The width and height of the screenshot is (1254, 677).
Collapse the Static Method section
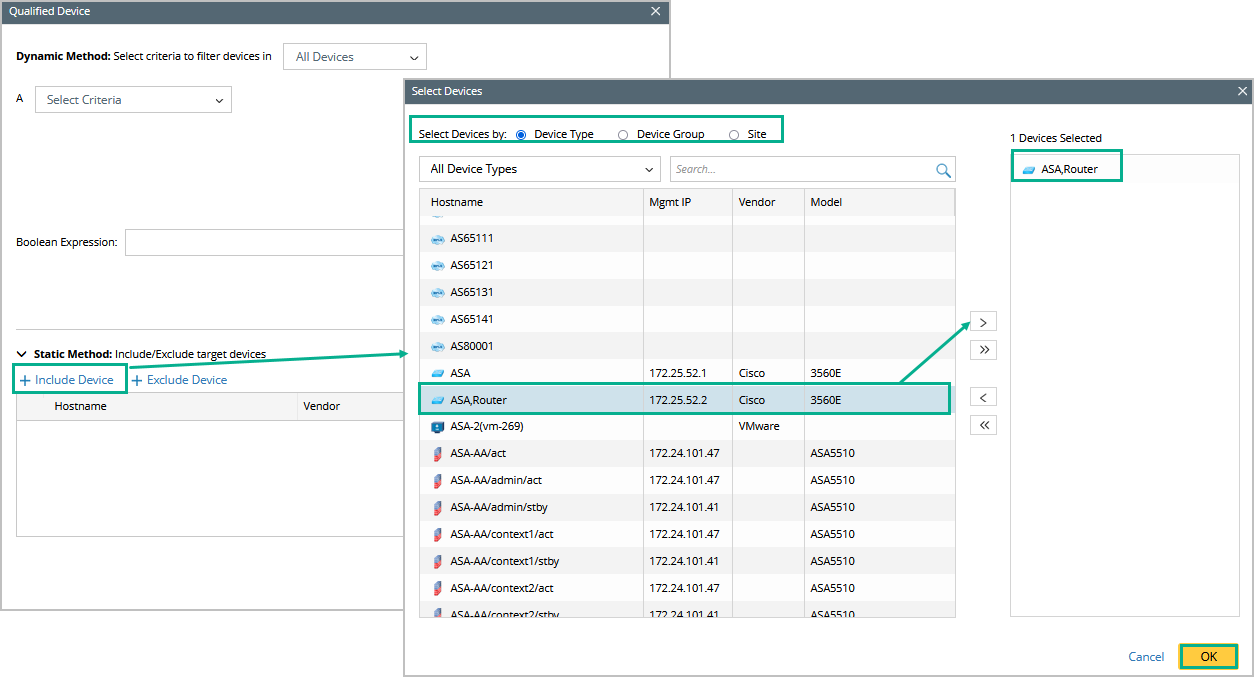click(21, 354)
